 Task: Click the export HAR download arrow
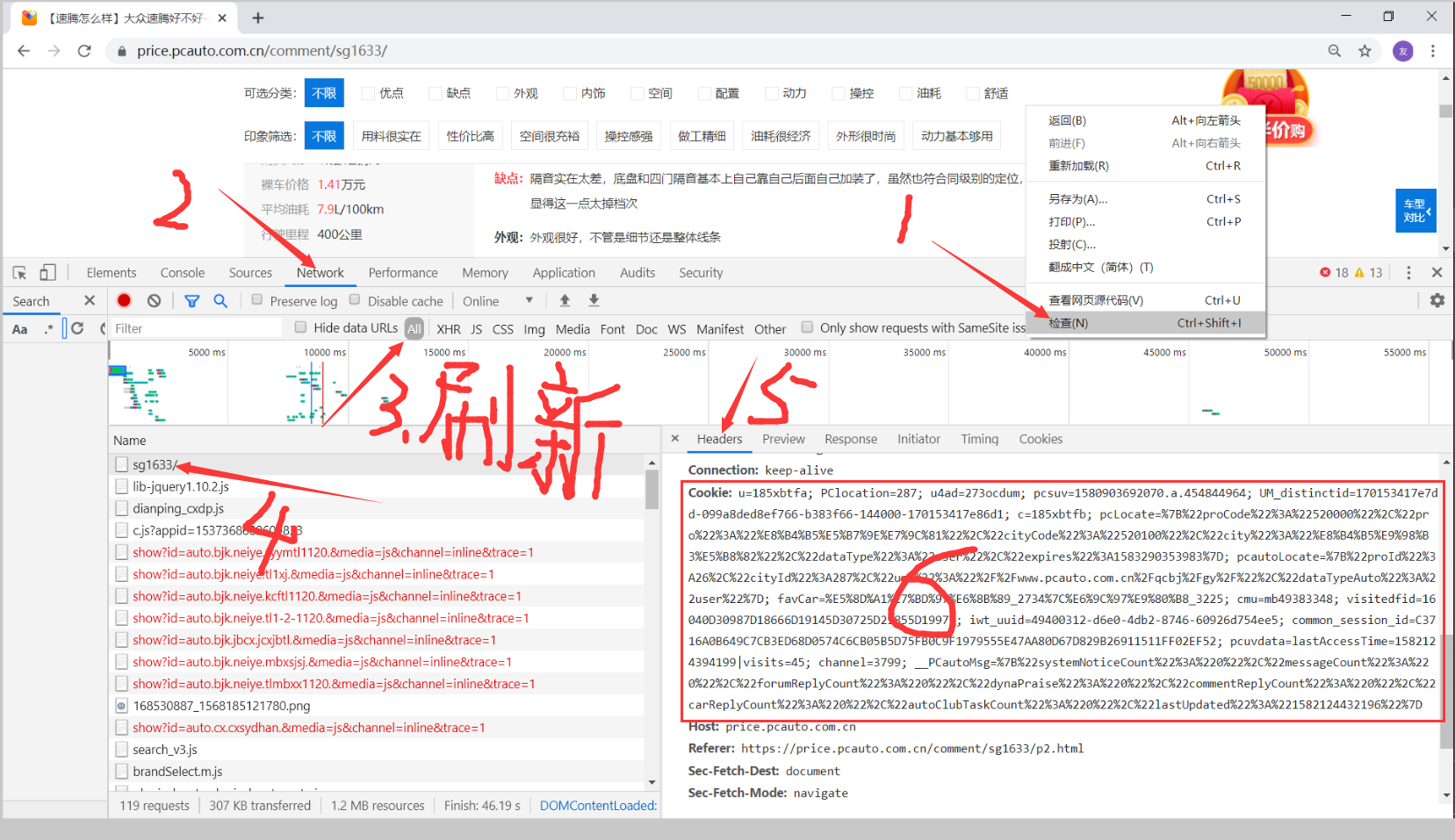tap(594, 300)
